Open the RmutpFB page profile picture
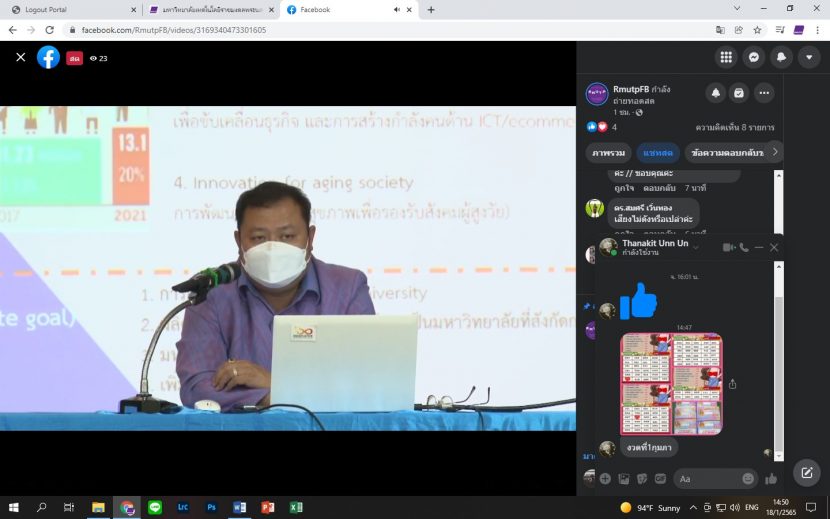This screenshot has height=519, width=830. (597, 94)
